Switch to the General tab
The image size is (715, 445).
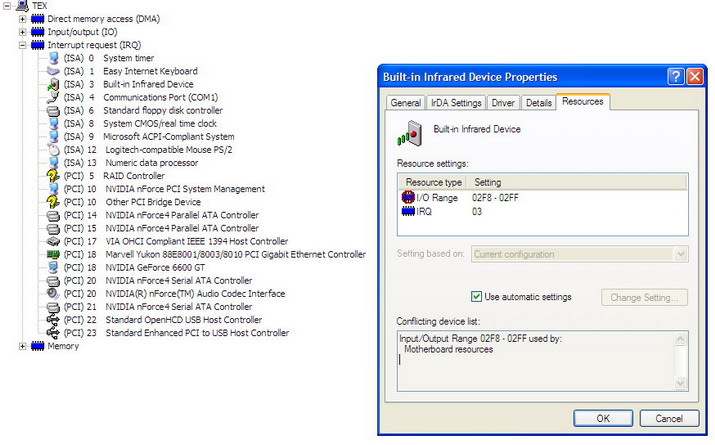click(x=405, y=103)
